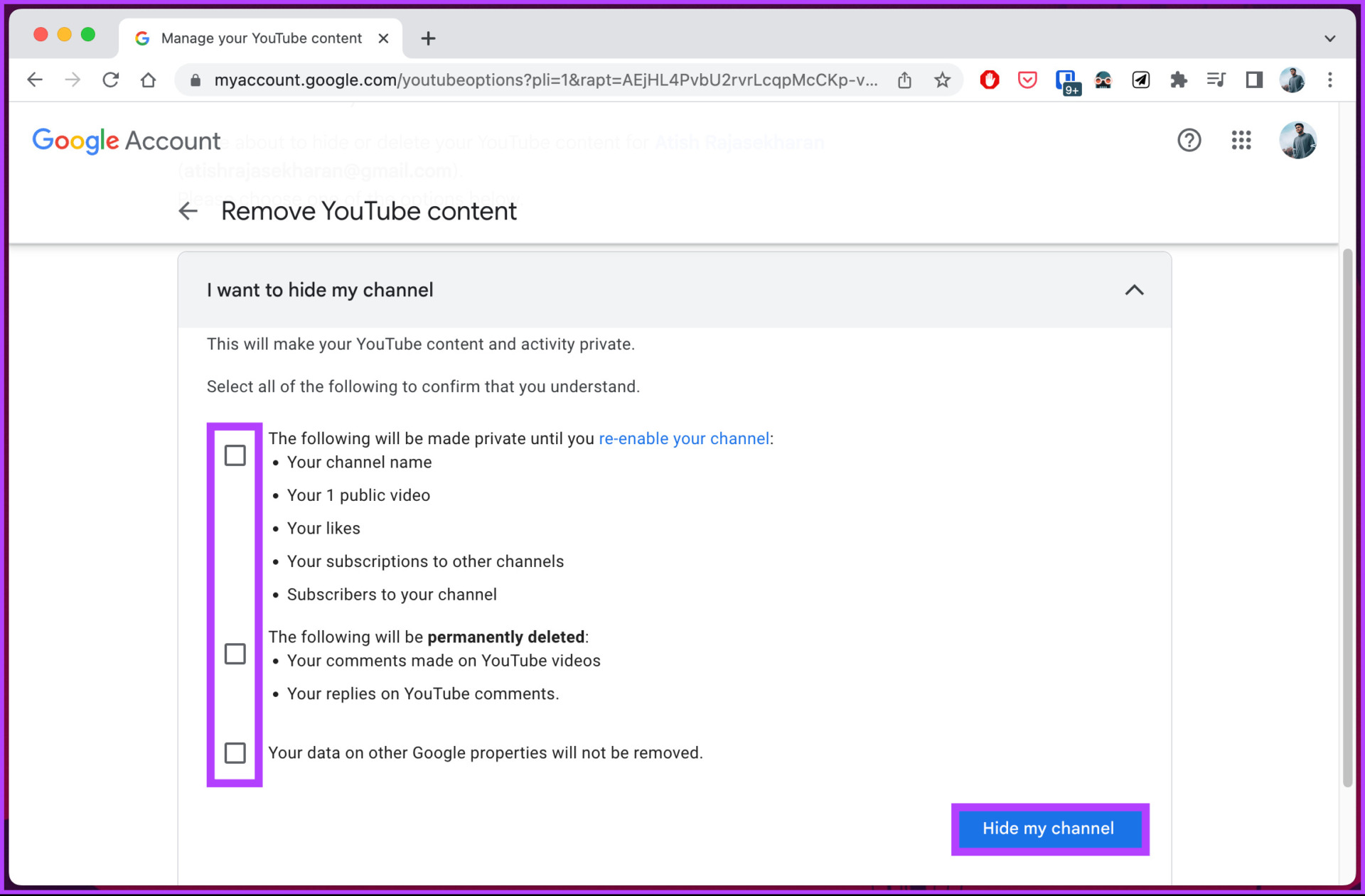This screenshot has height=896, width=1365.
Task: Close the Manage your YouTube content tab
Action: pyautogui.click(x=383, y=38)
